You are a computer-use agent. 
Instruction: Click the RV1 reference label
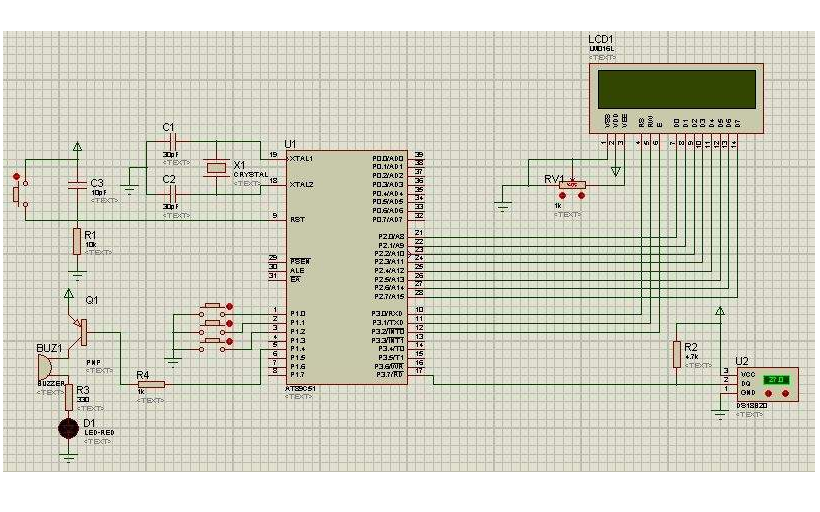pos(554,179)
